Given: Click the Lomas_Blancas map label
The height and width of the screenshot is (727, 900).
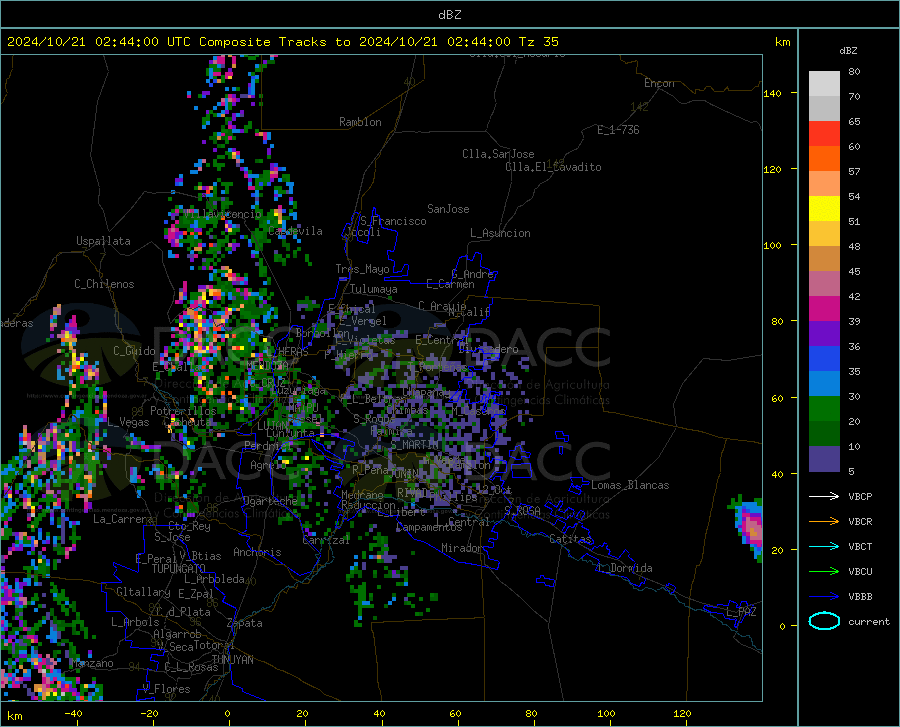Looking at the screenshot, I should pyautogui.click(x=630, y=485).
